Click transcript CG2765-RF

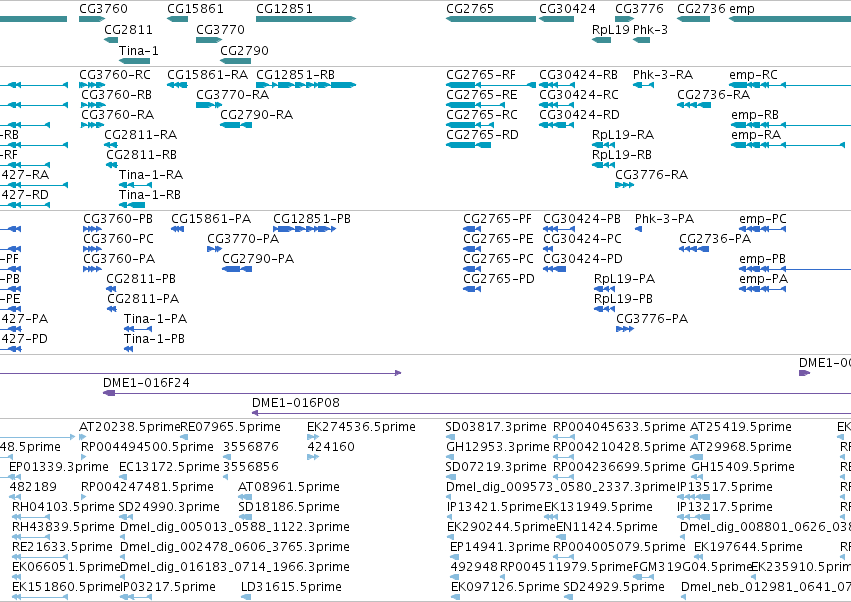point(491,85)
